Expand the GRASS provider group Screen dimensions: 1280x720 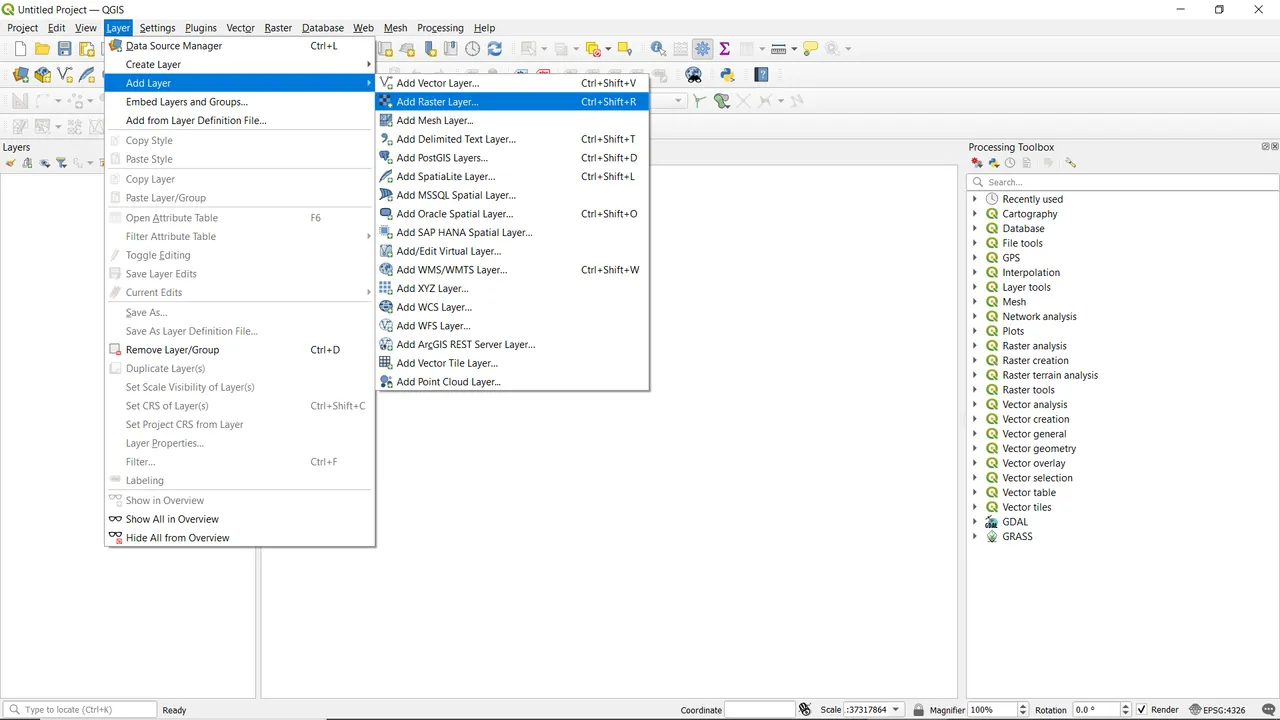[x=975, y=537]
